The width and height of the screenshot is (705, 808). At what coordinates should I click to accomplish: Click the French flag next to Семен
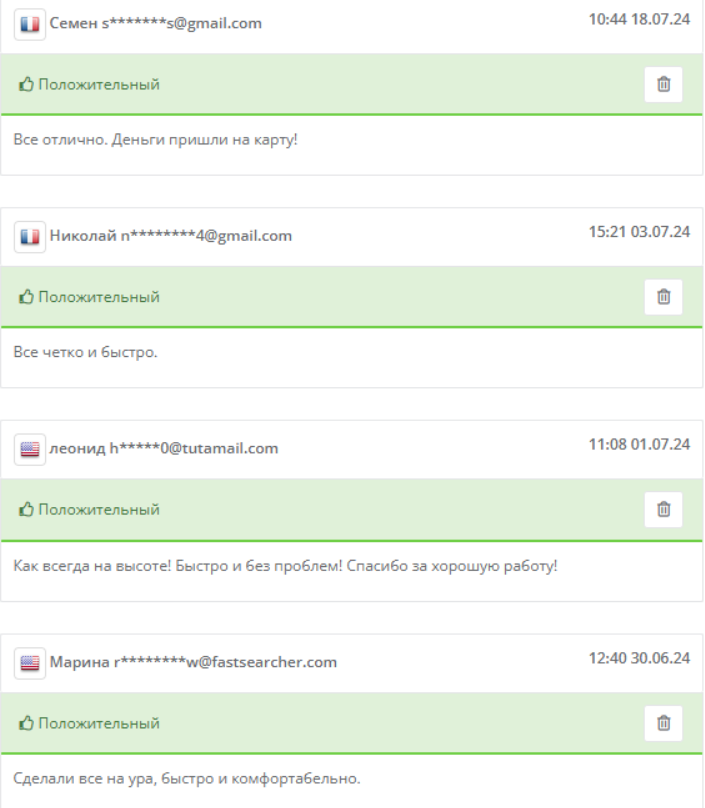(x=30, y=24)
